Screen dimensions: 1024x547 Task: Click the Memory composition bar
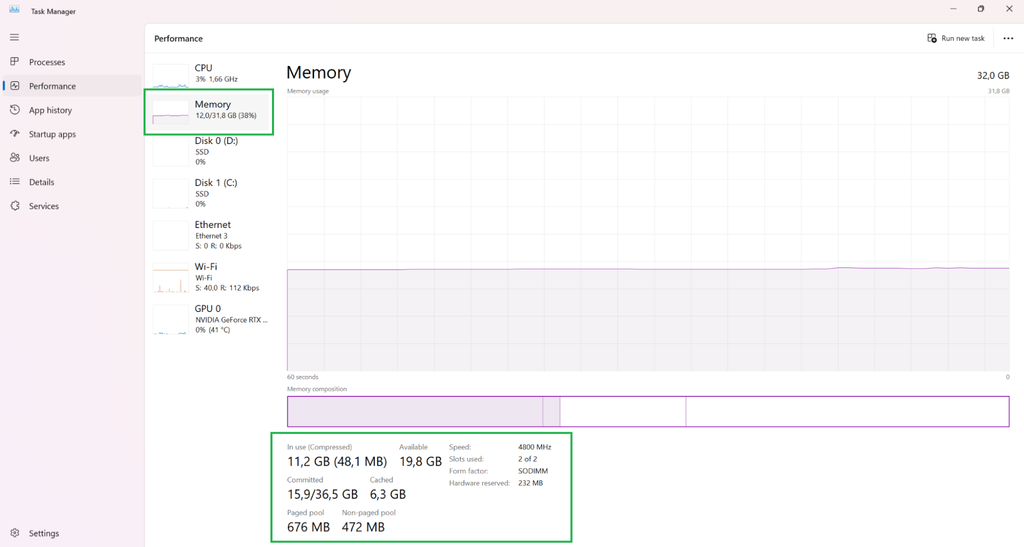[648, 411]
